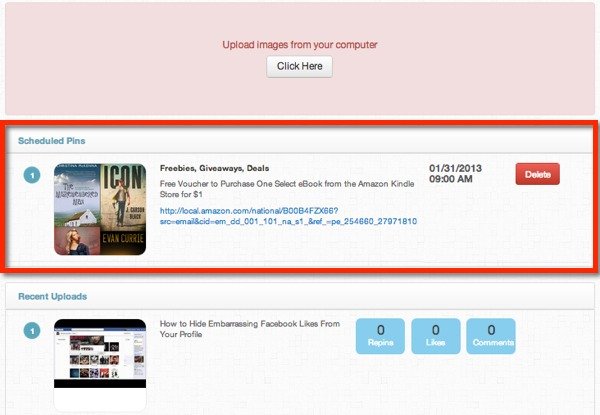The width and height of the screenshot is (600, 415).
Task: Select the 'Scheduled Pins' section heading
Action: tap(52, 141)
